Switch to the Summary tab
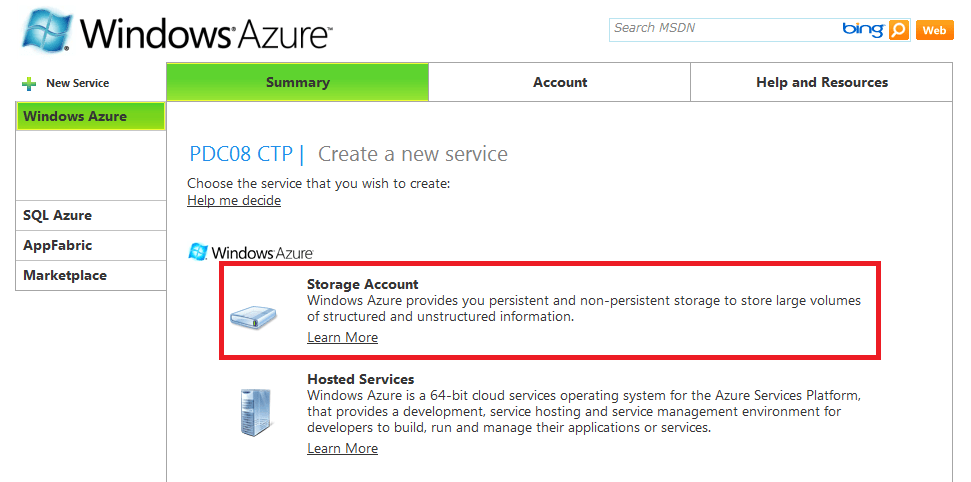Viewport: 971px width, 482px height. (298, 82)
